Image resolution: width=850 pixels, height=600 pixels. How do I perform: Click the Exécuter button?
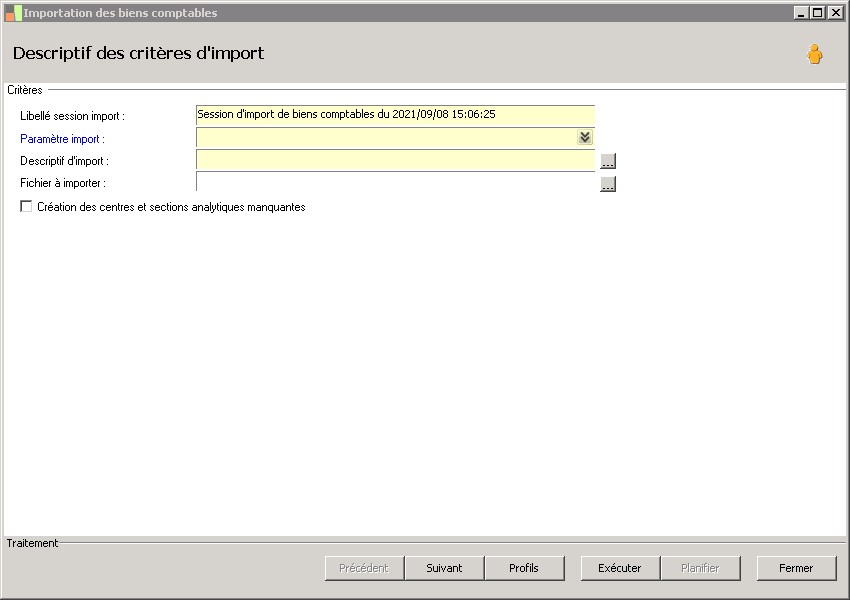tap(620, 568)
